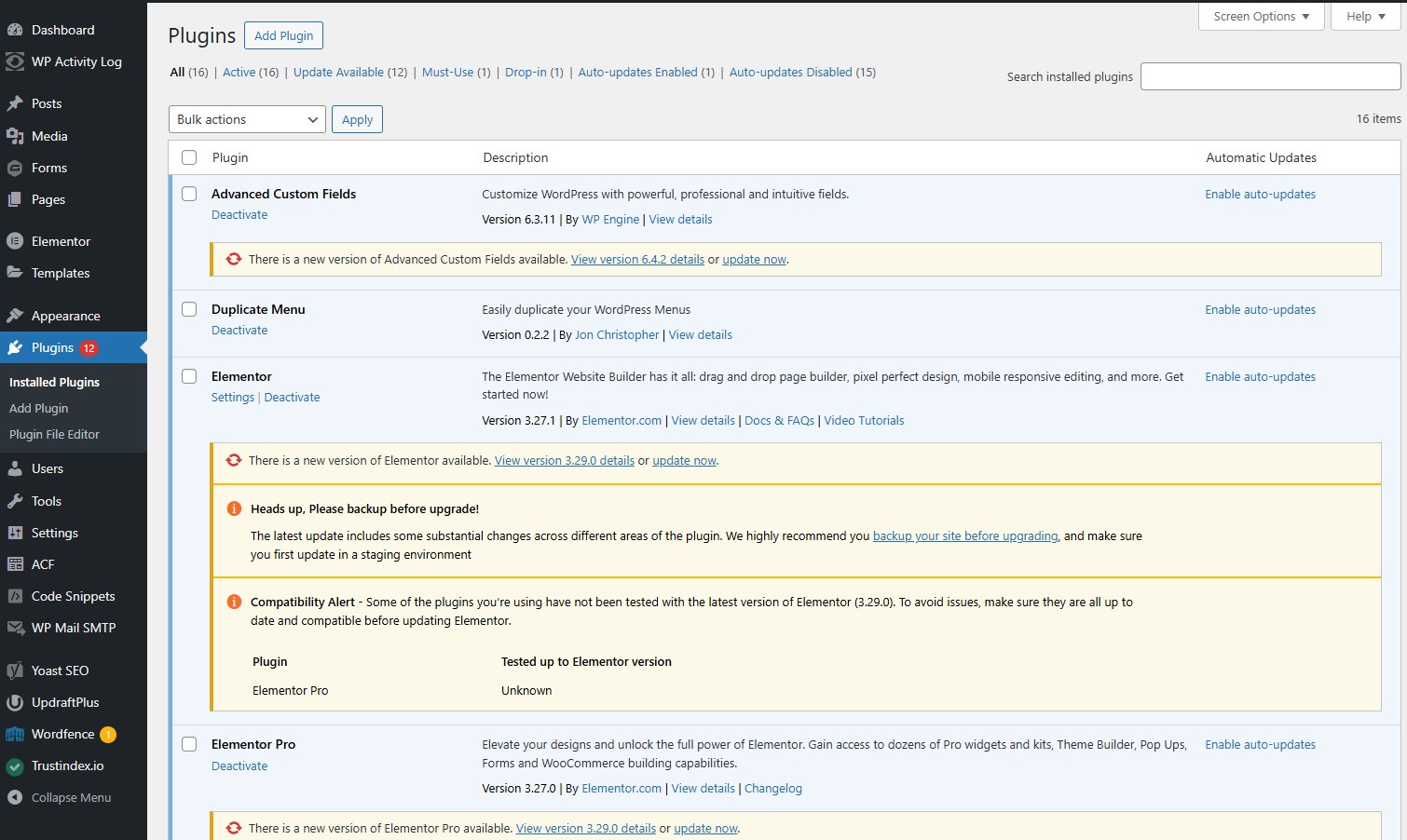Check the Advanced Custom Fields plugin checkbox
Viewport: 1407px width, 840px height.
tap(189, 194)
